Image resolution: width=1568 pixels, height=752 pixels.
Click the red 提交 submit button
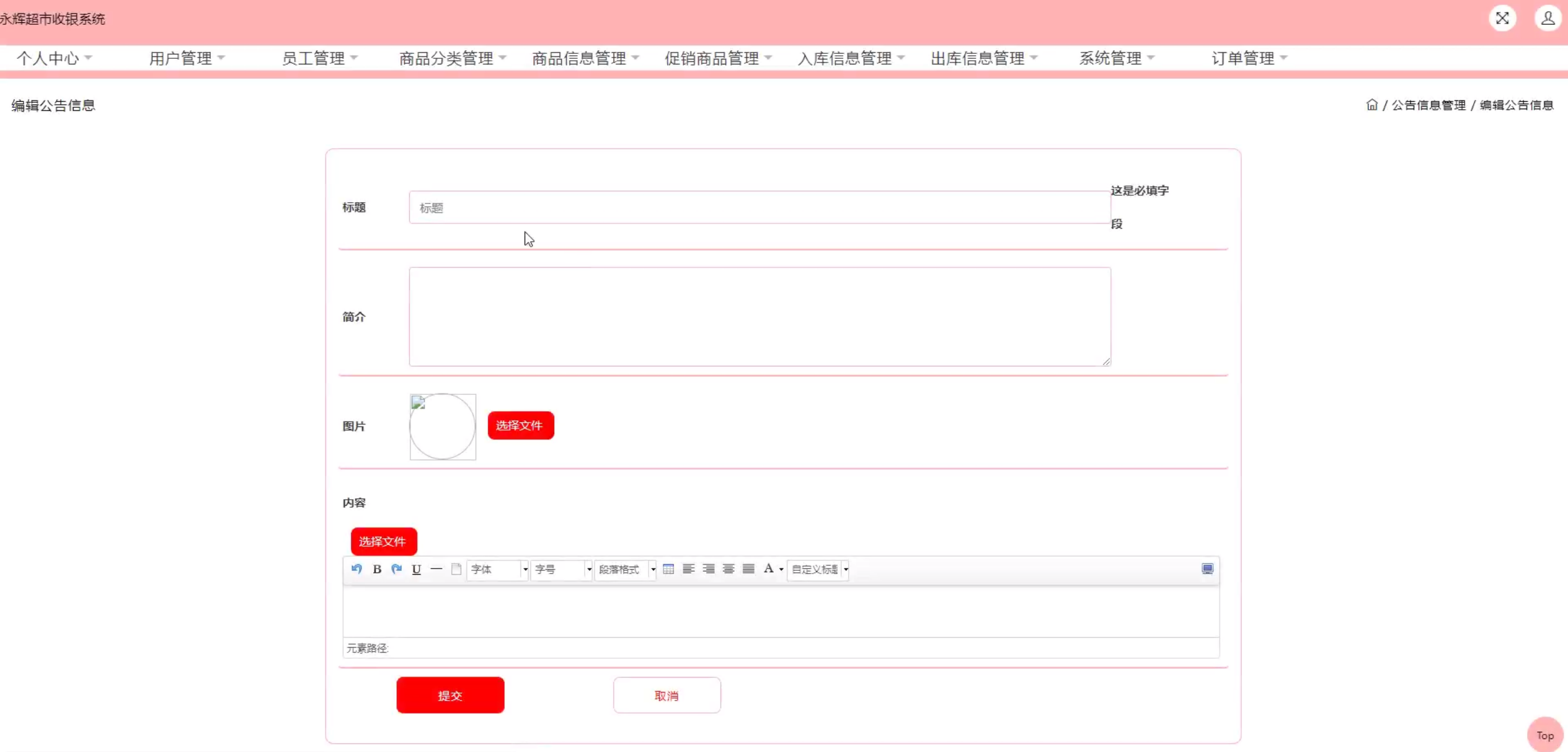(x=450, y=695)
